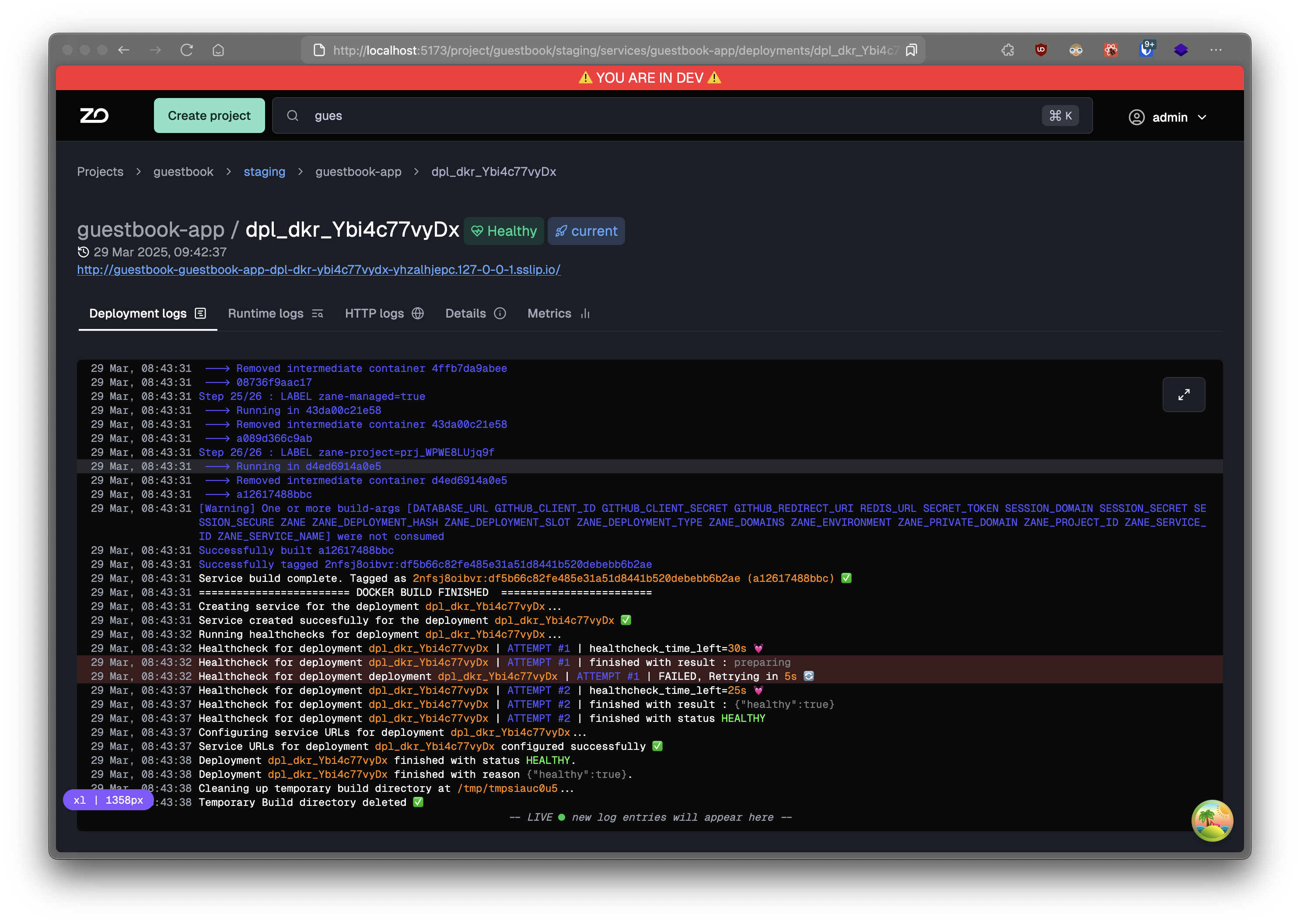
Task: Bookmark this page icon
Action: (911, 50)
